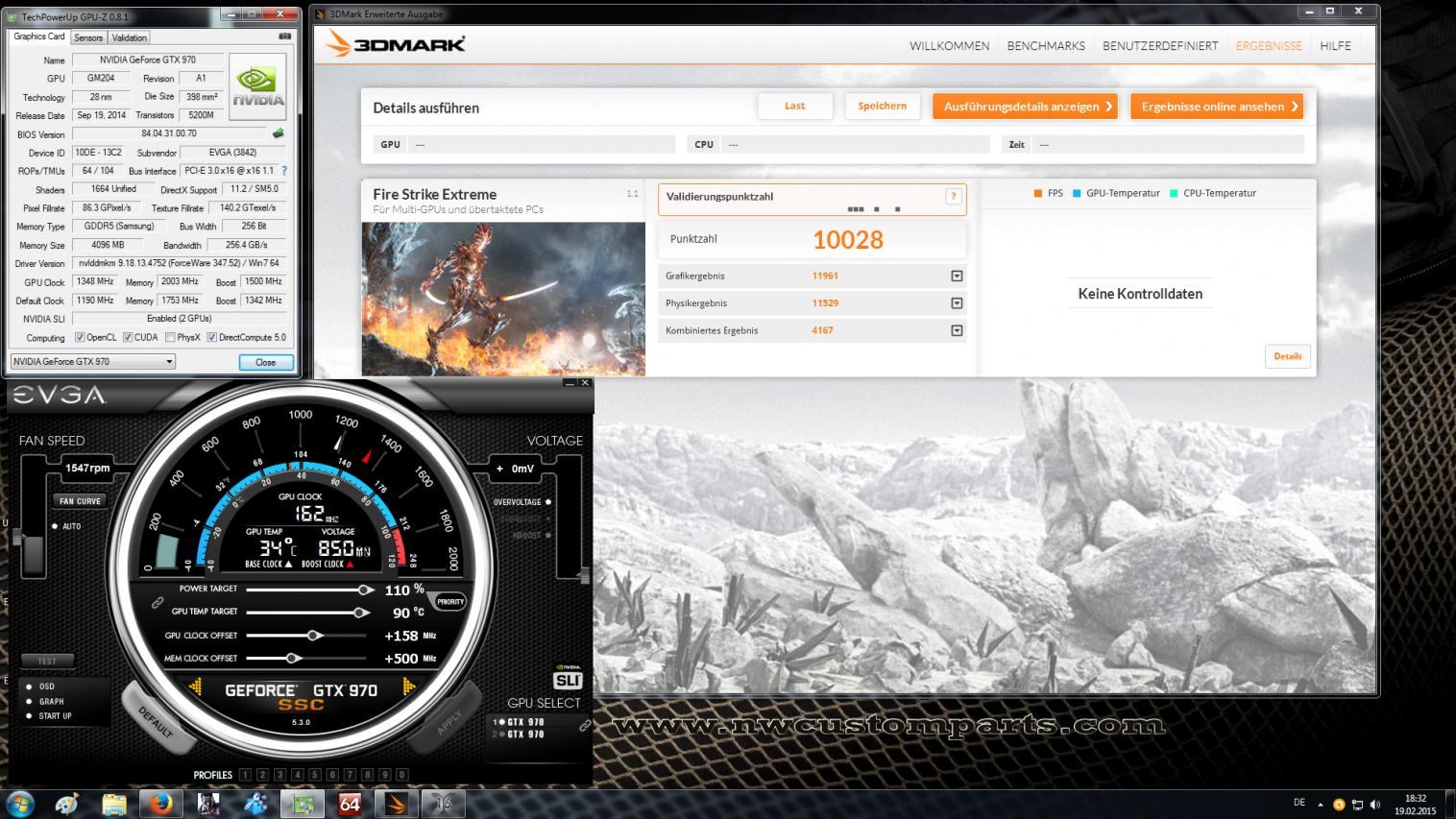Toggle the START UP option

click(29, 716)
